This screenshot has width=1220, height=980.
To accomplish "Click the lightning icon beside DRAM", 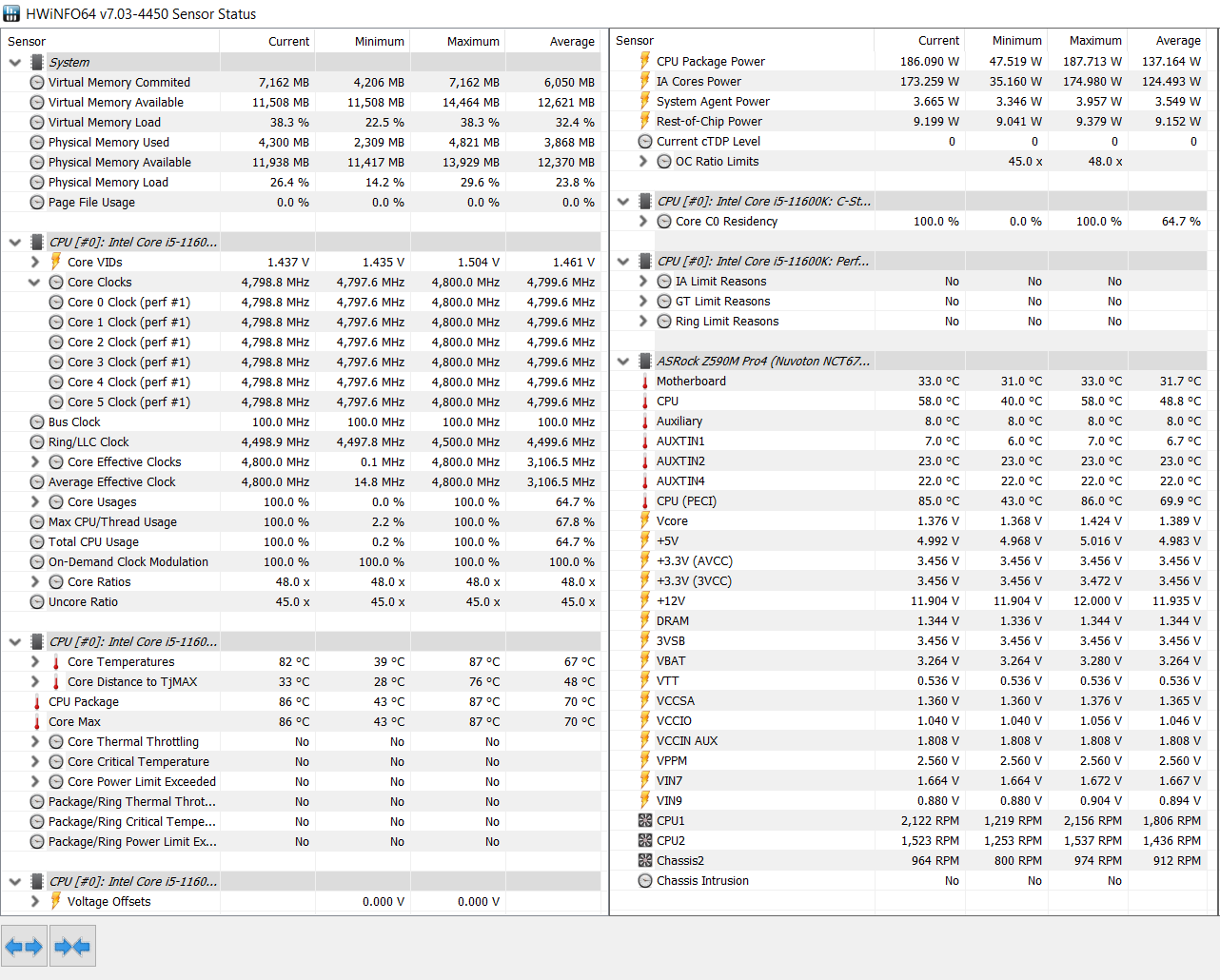I will click(645, 620).
